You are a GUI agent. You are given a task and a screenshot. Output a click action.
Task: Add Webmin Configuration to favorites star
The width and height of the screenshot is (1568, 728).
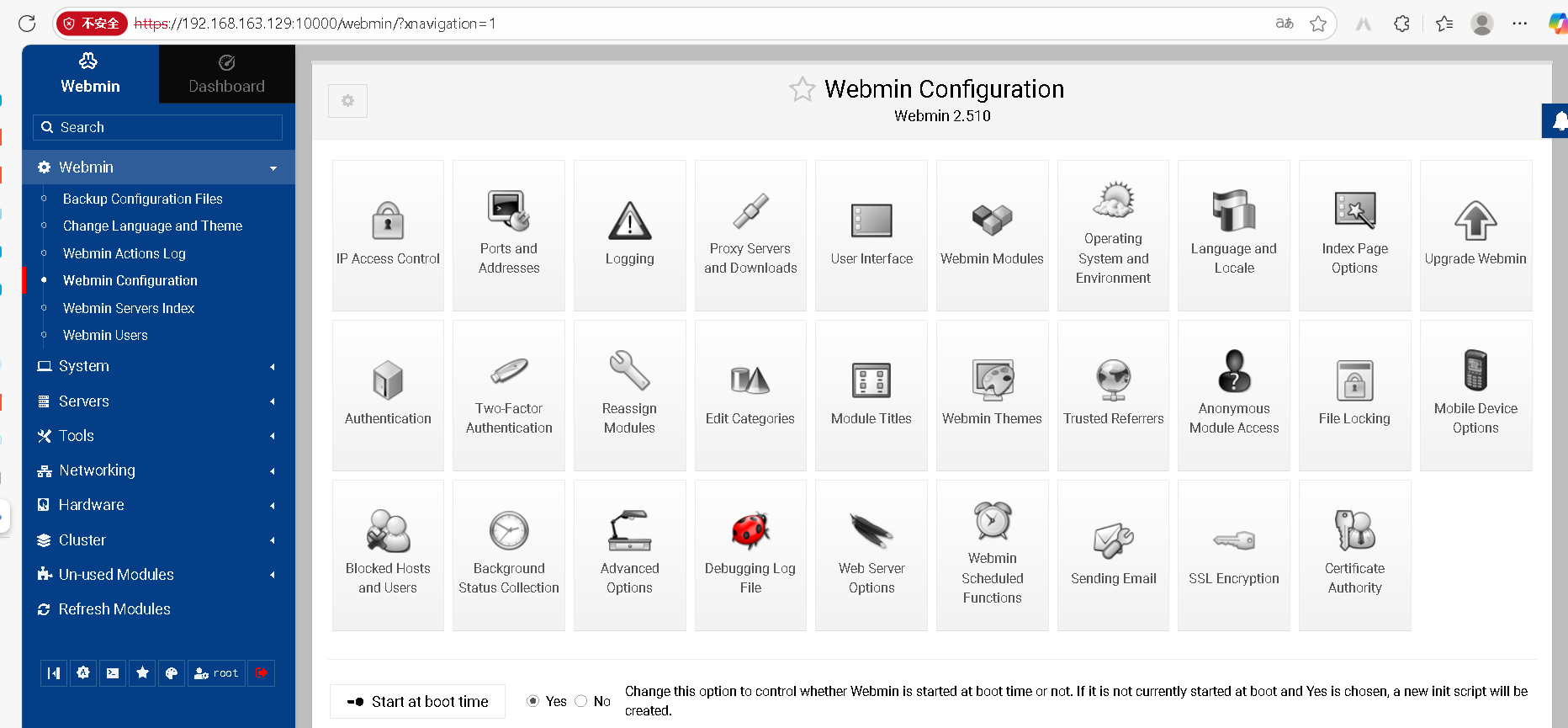coord(803,89)
